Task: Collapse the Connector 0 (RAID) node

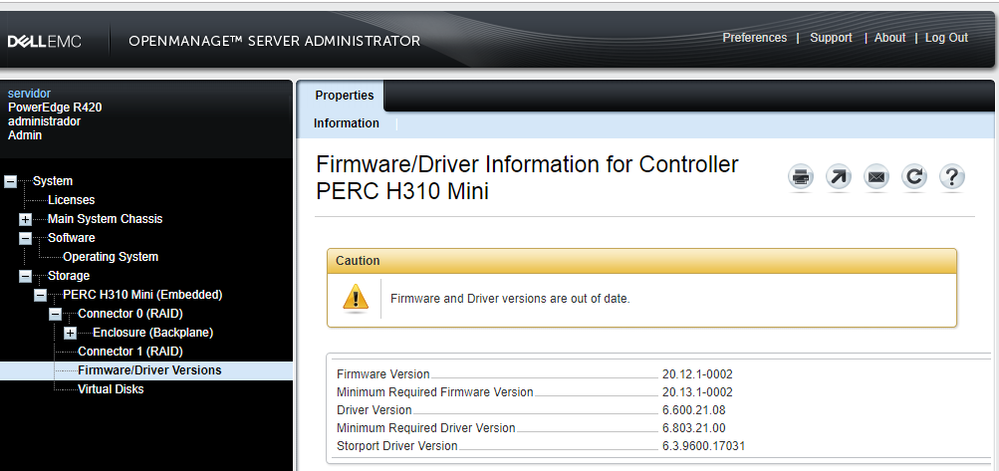Action: point(55,314)
